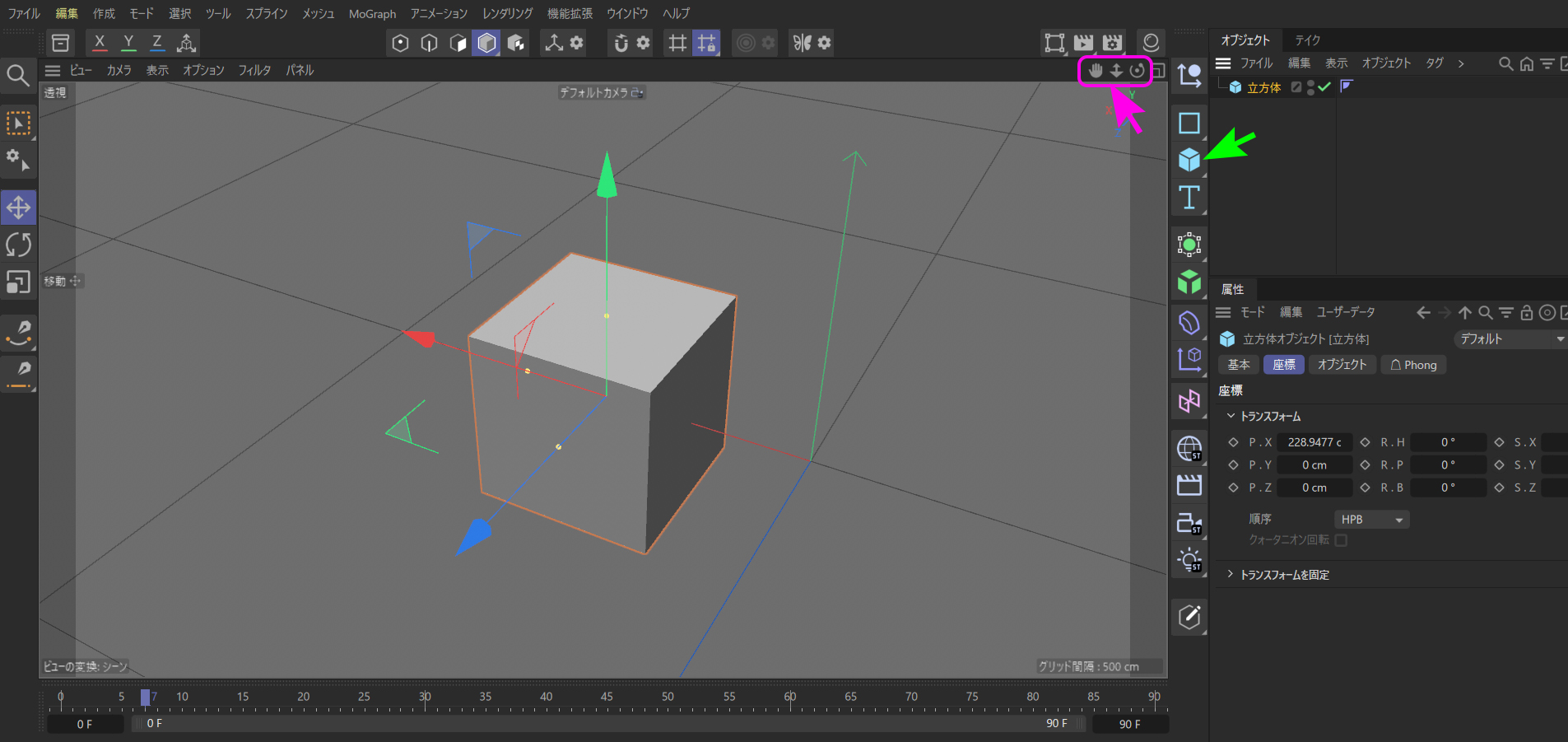Toggle the Y axis lock
The height and width of the screenshot is (742, 1568).
pos(128,43)
